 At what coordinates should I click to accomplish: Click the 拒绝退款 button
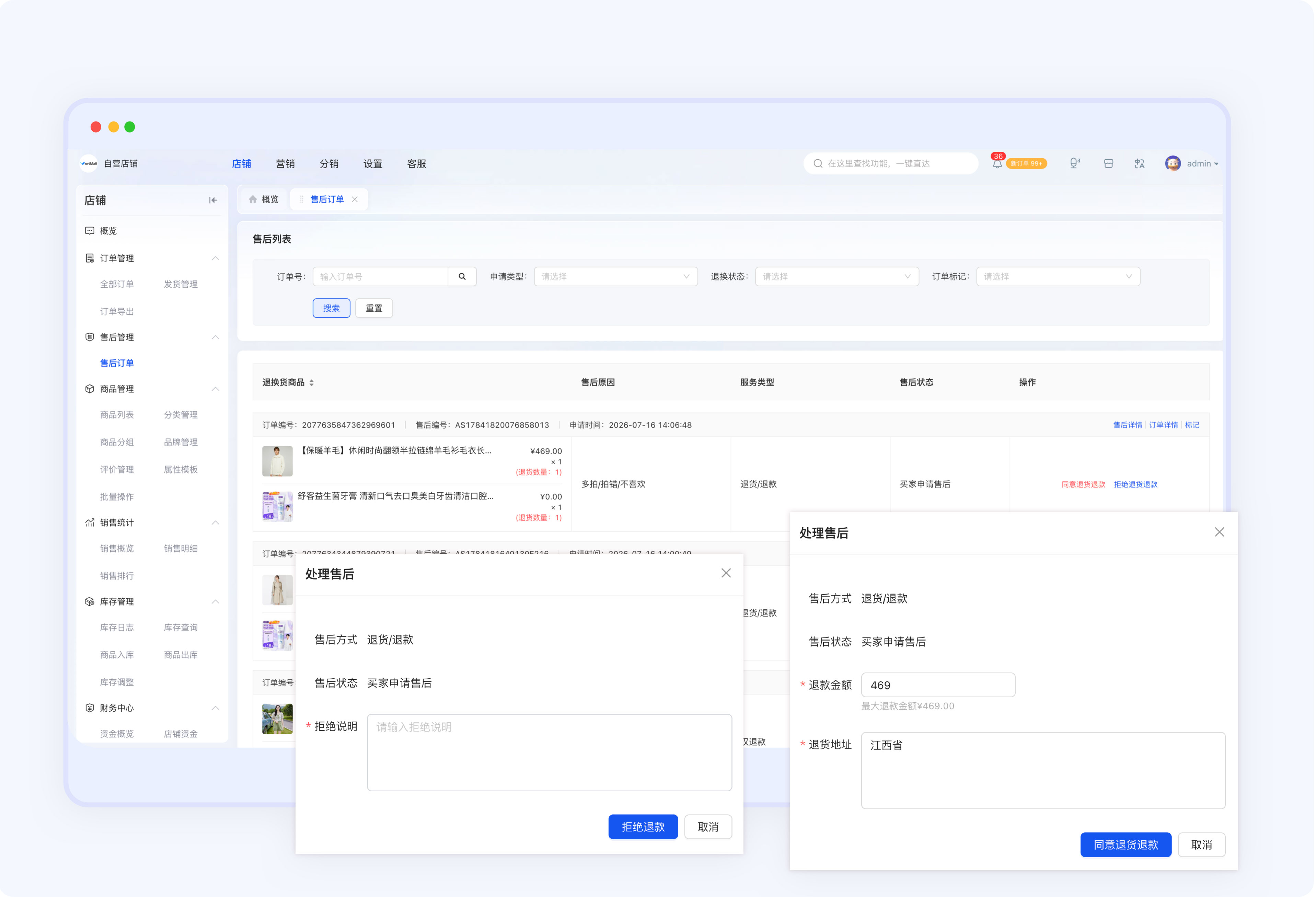643,827
